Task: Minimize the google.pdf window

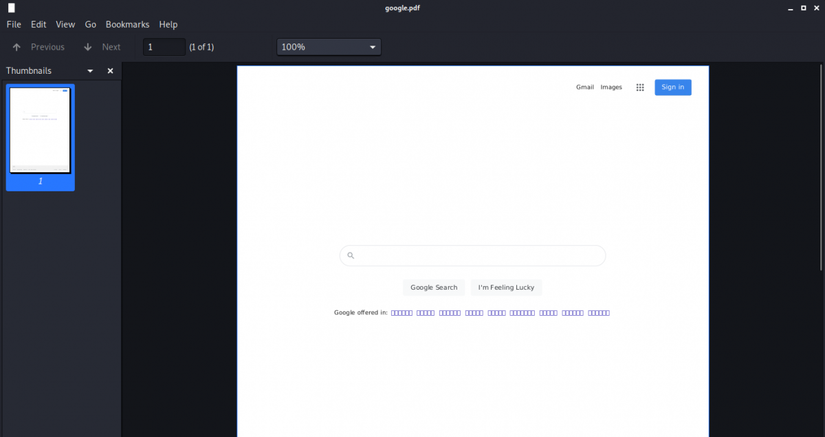Action: tap(790, 8)
